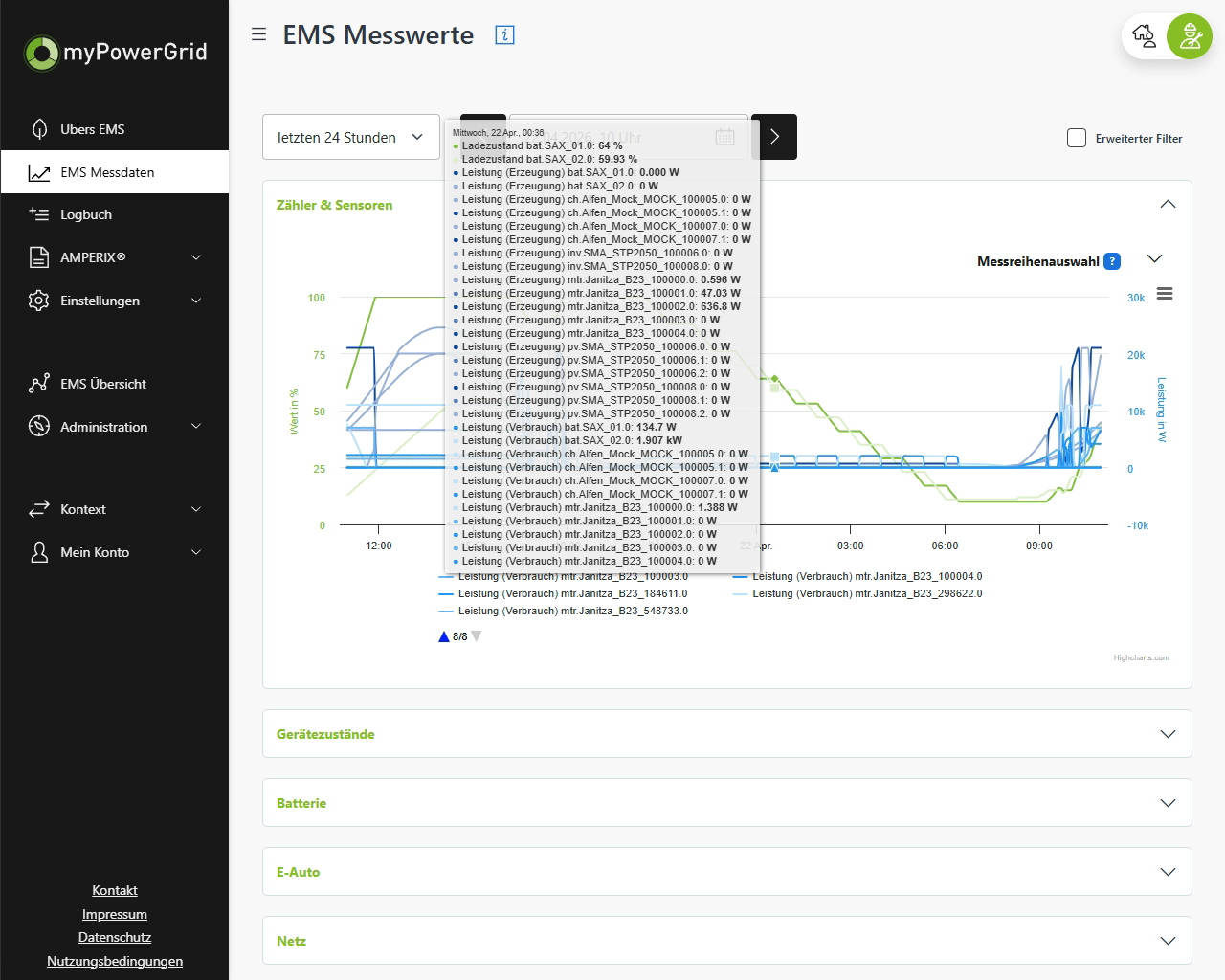Go to the next time period arrow

[774, 137]
